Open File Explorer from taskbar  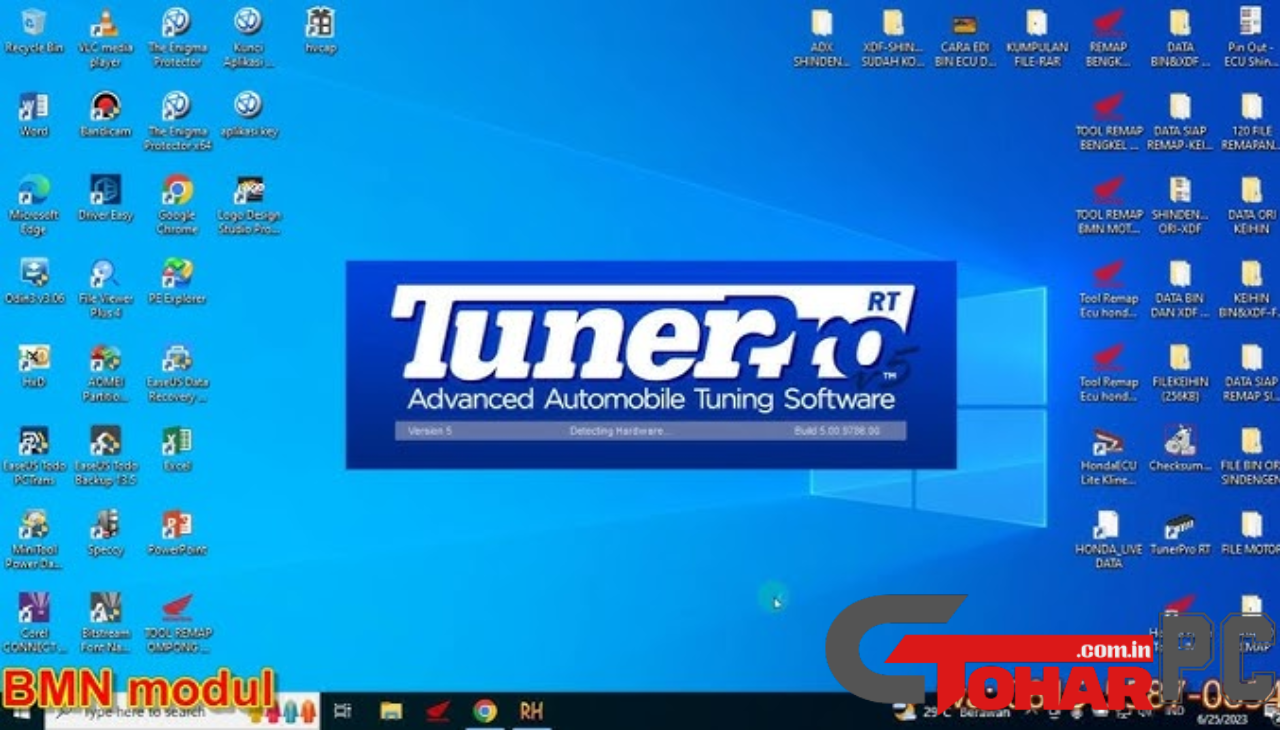(x=391, y=711)
